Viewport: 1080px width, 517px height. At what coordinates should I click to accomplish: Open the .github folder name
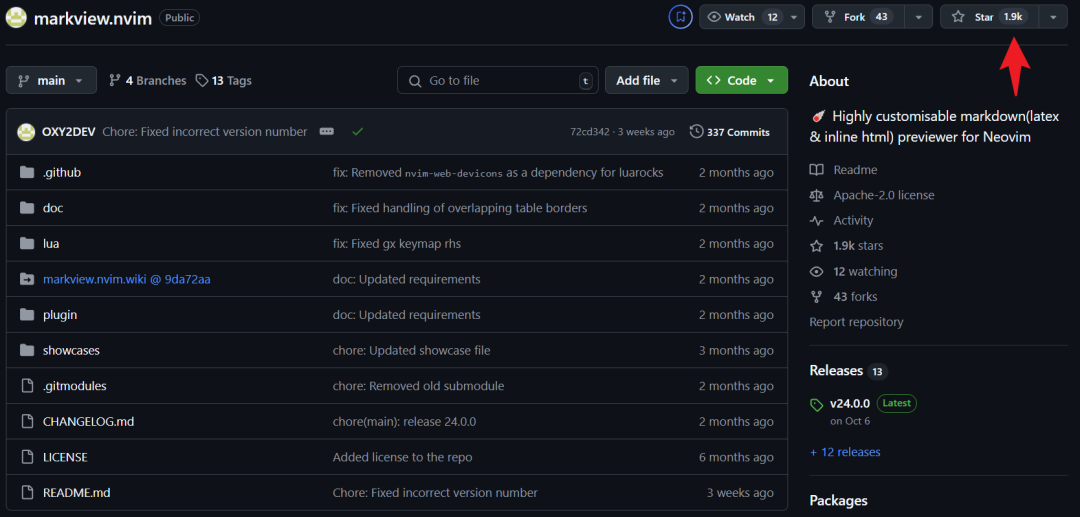click(62, 173)
